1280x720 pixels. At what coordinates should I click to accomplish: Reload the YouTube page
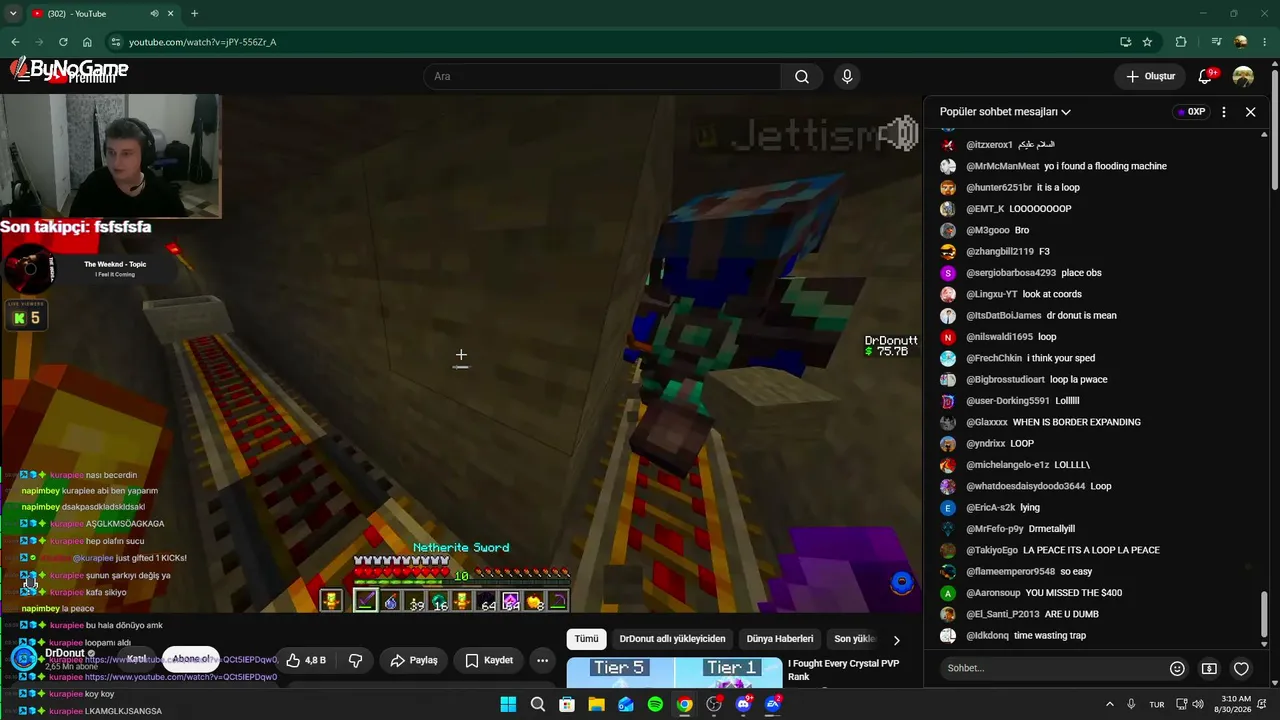pos(63,42)
